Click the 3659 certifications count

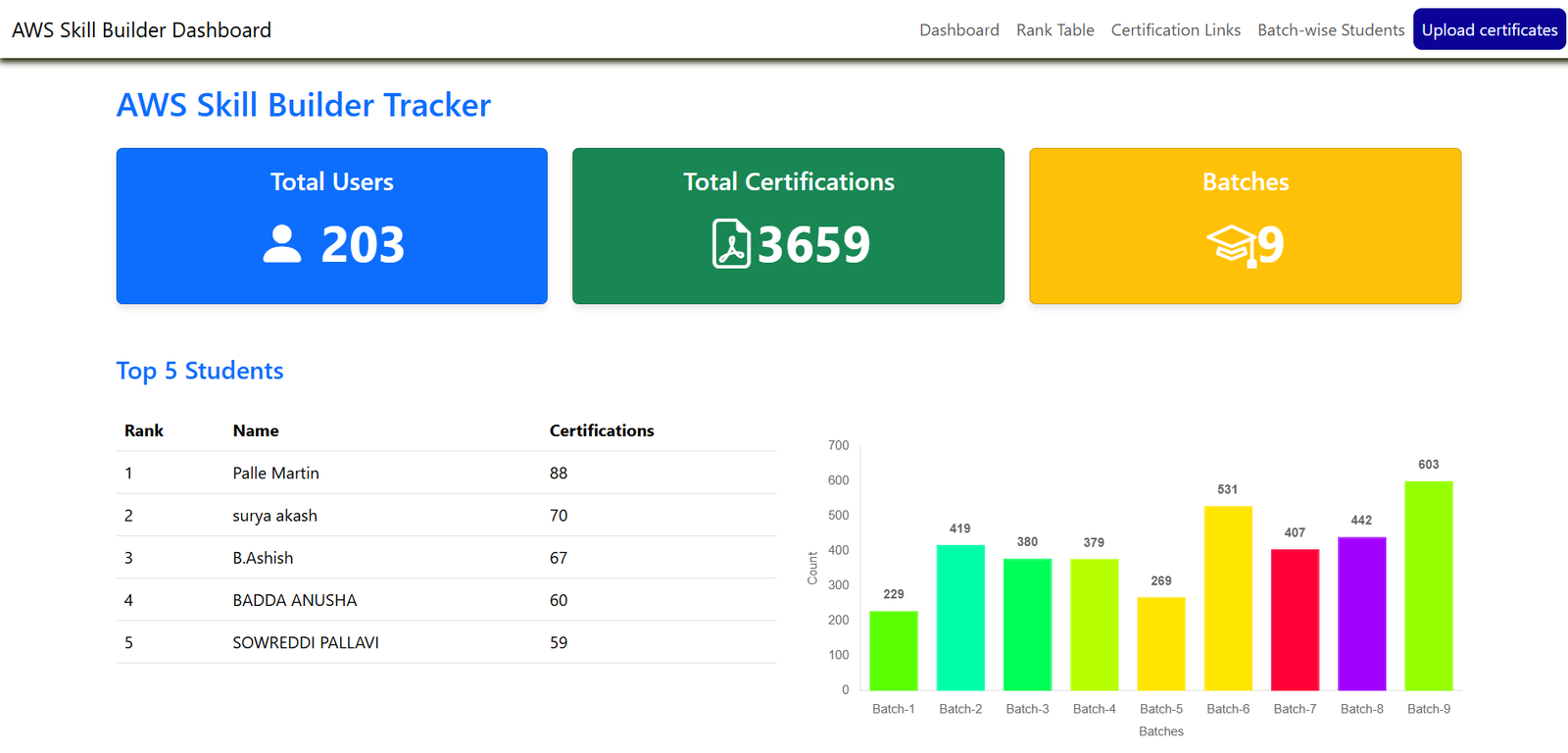point(813,244)
